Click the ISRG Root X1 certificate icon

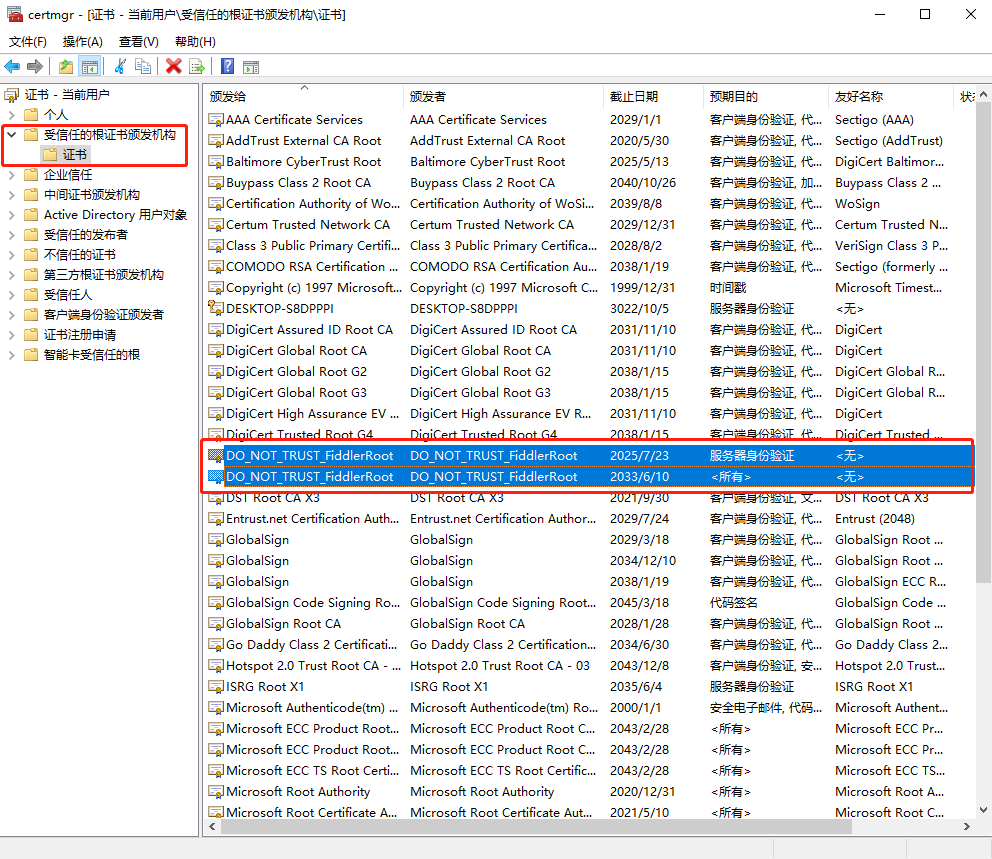click(x=216, y=686)
